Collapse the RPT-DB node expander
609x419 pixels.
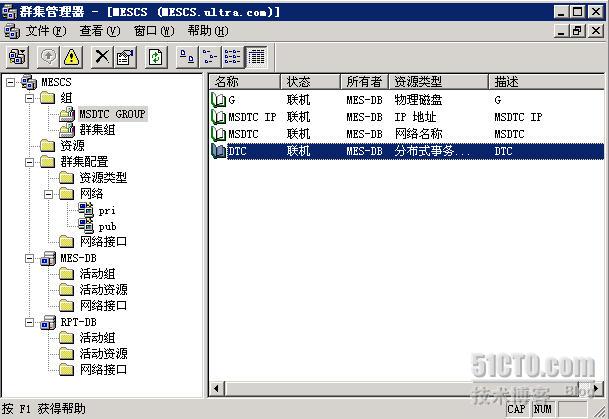point(30,322)
